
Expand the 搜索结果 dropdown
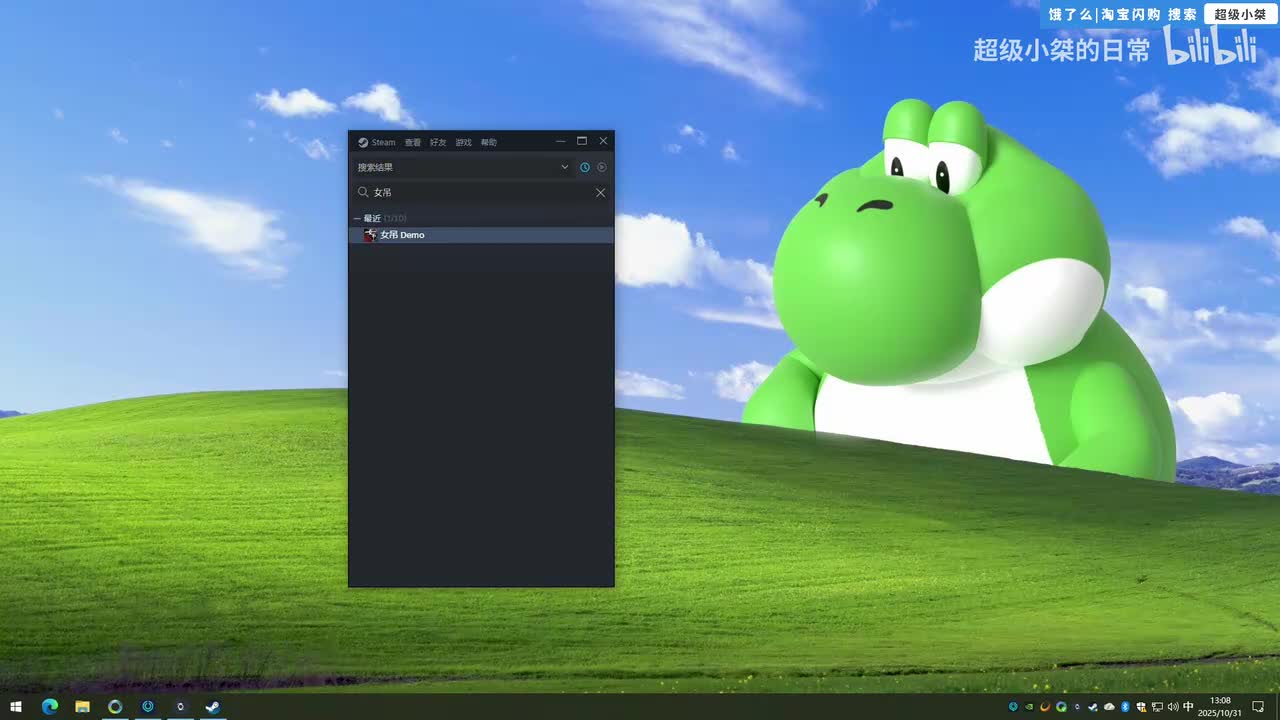coord(463,167)
